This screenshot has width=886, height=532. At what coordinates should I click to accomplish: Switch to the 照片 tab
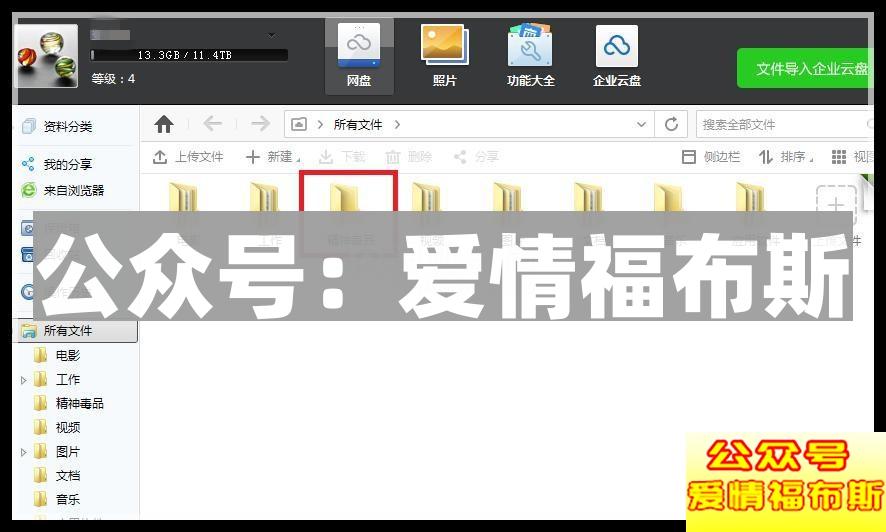444,55
